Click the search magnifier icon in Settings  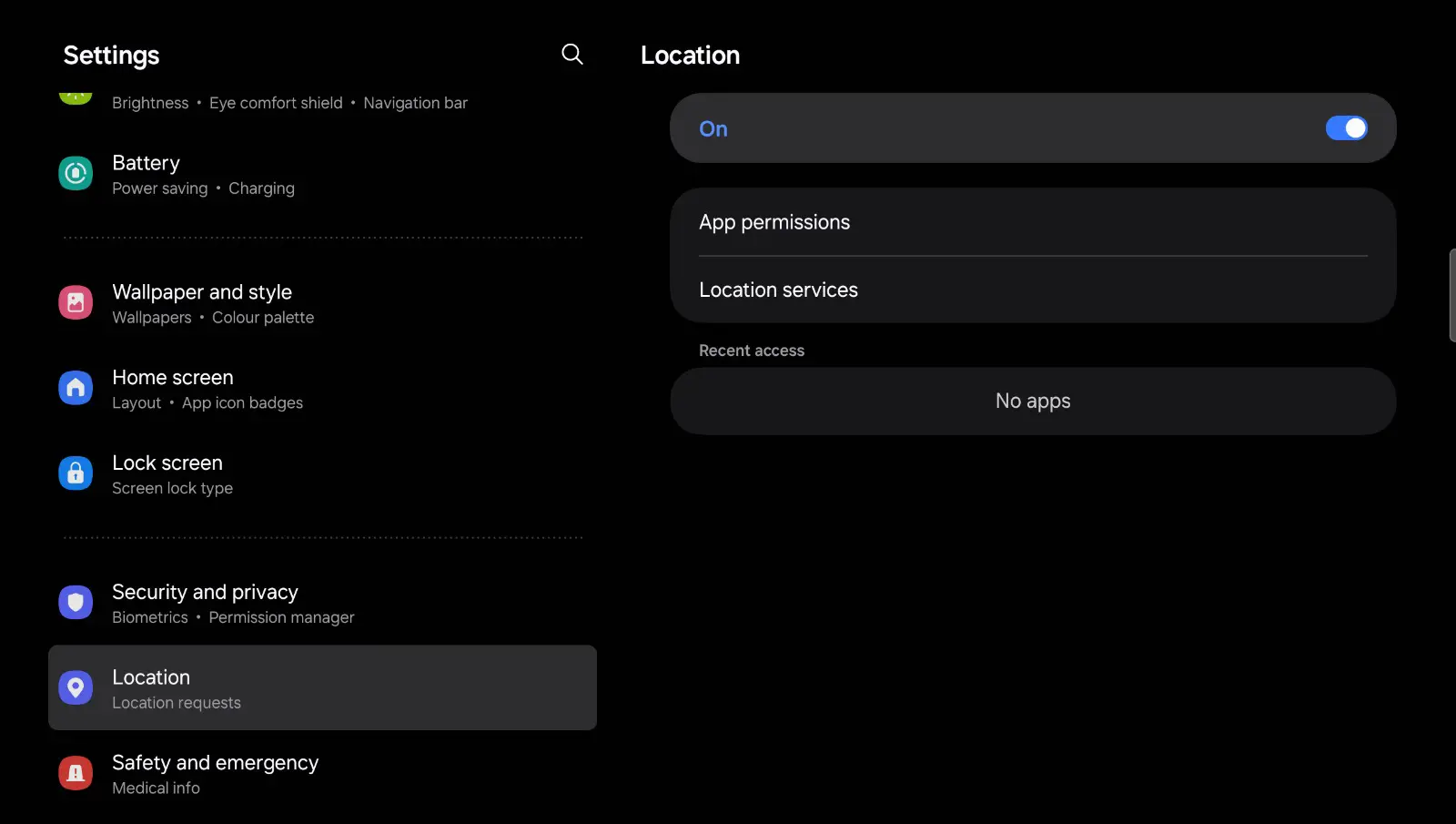click(x=571, y=55)
